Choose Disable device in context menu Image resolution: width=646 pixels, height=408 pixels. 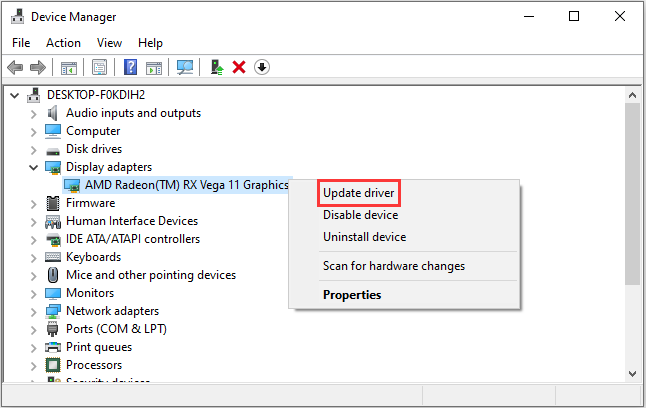[360, 215]
